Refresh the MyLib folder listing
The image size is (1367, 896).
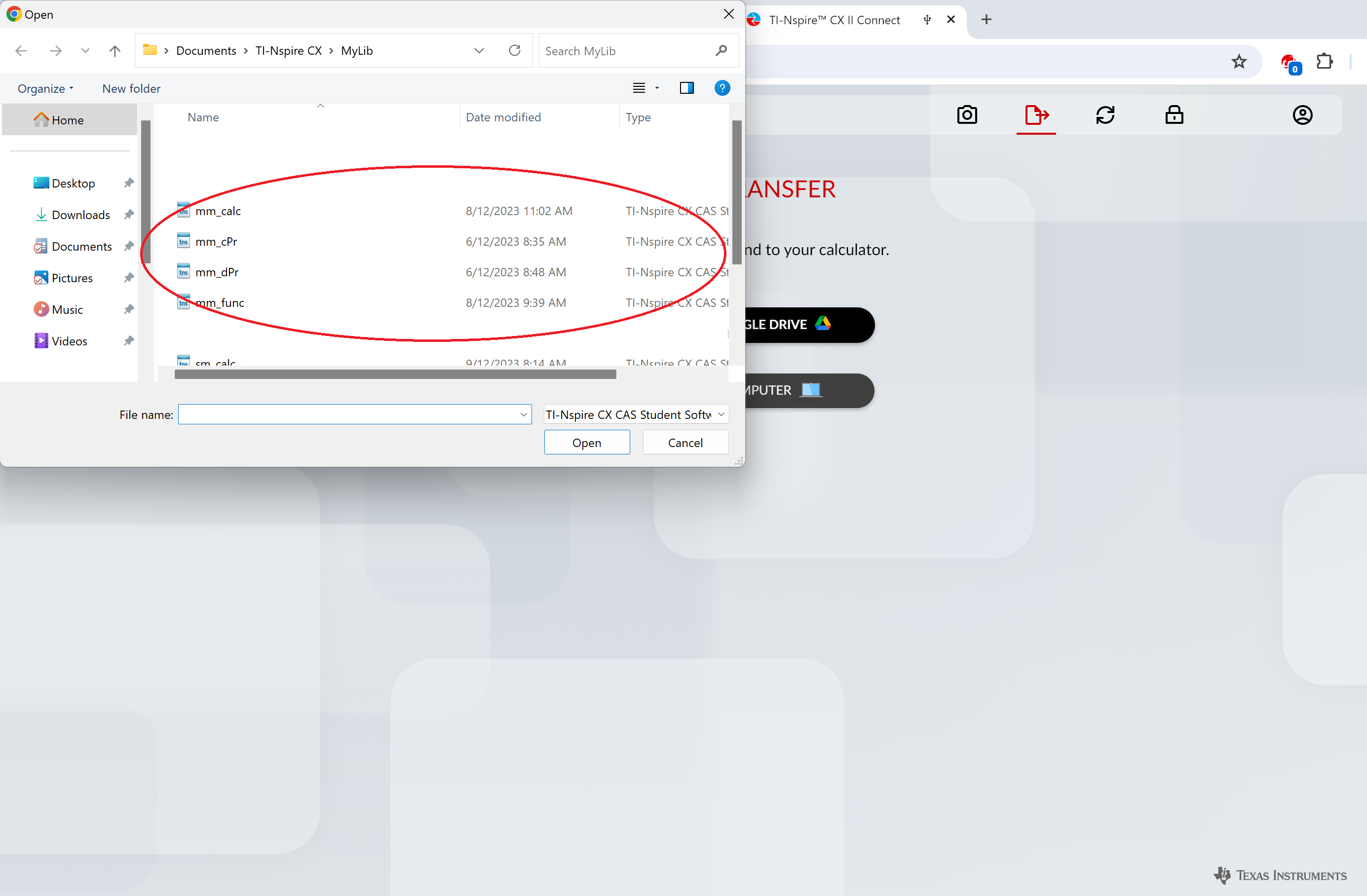pyautogui.click(x=515, y=50)
